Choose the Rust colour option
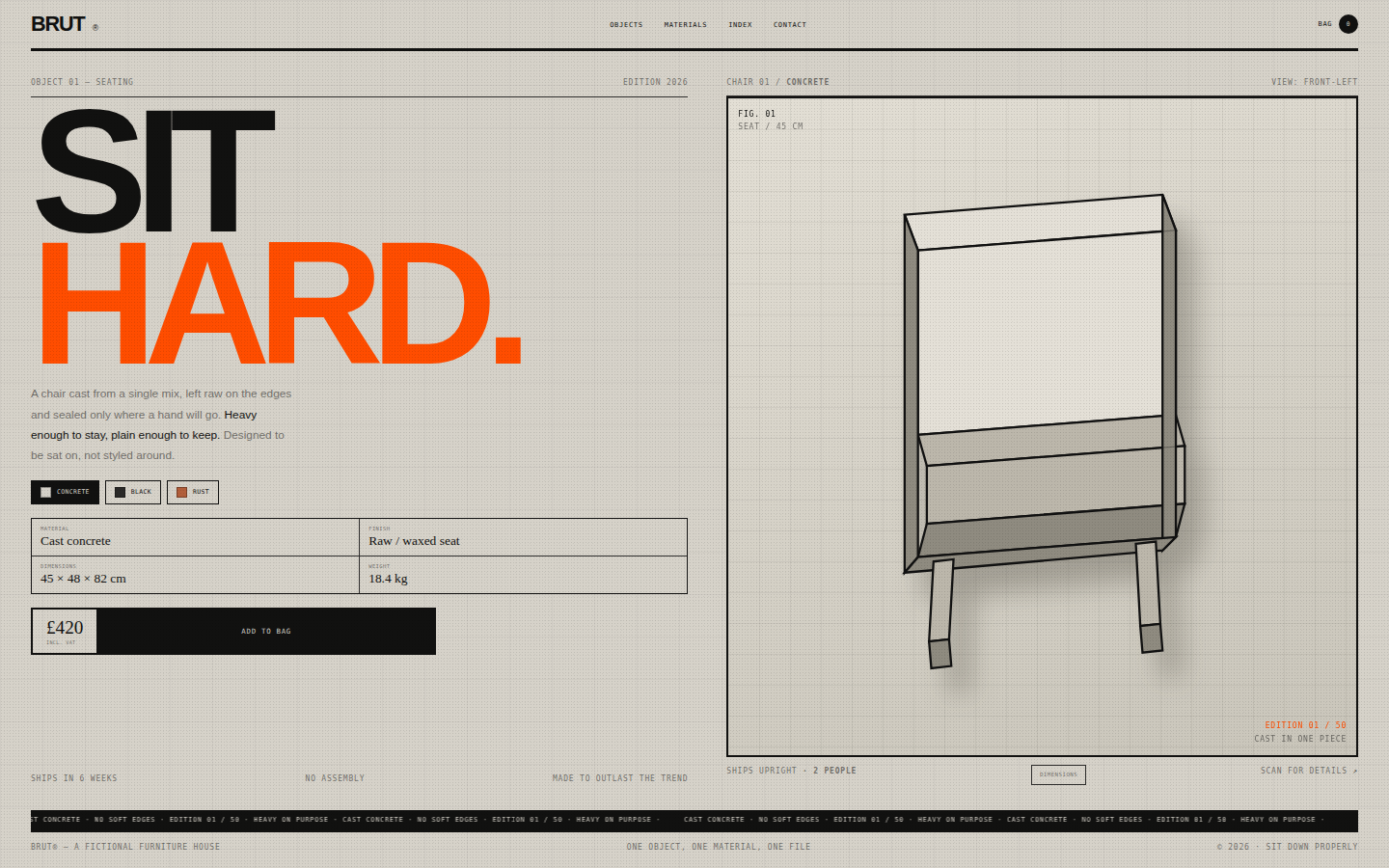 [x=193, y=492]
